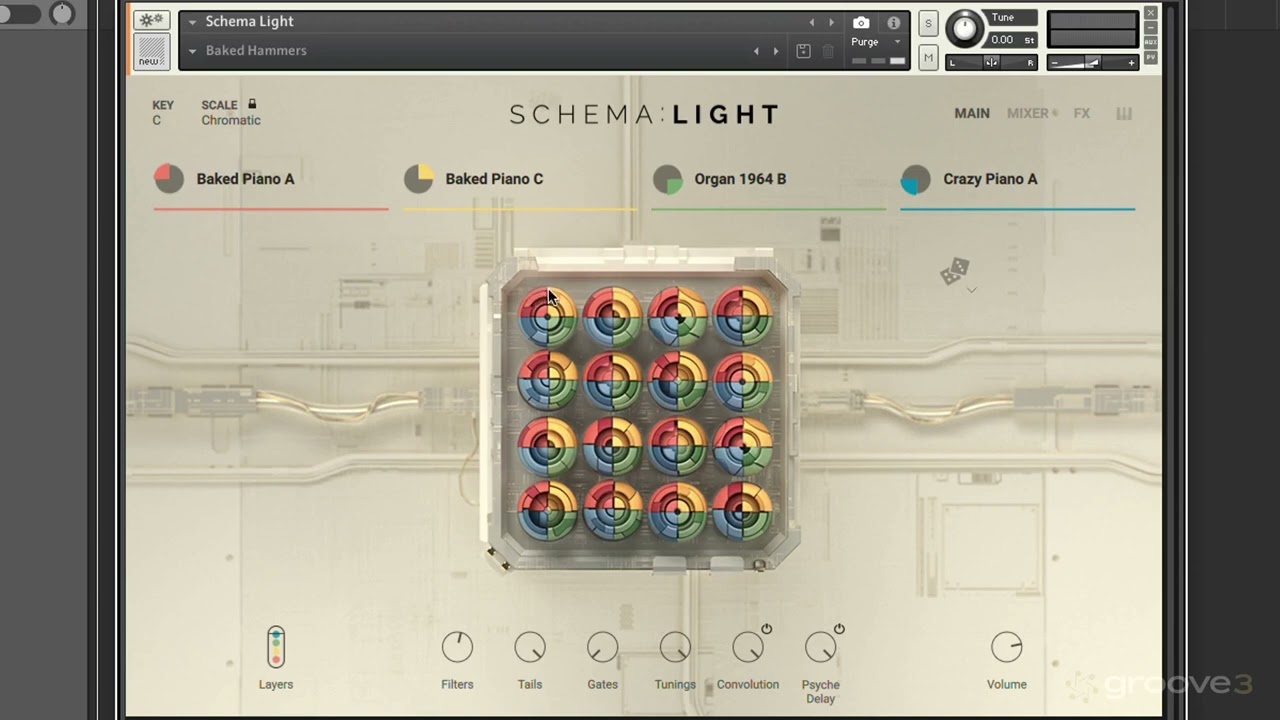
Task: Go to next instrument for Schema Light
Action: click(831, 22)
